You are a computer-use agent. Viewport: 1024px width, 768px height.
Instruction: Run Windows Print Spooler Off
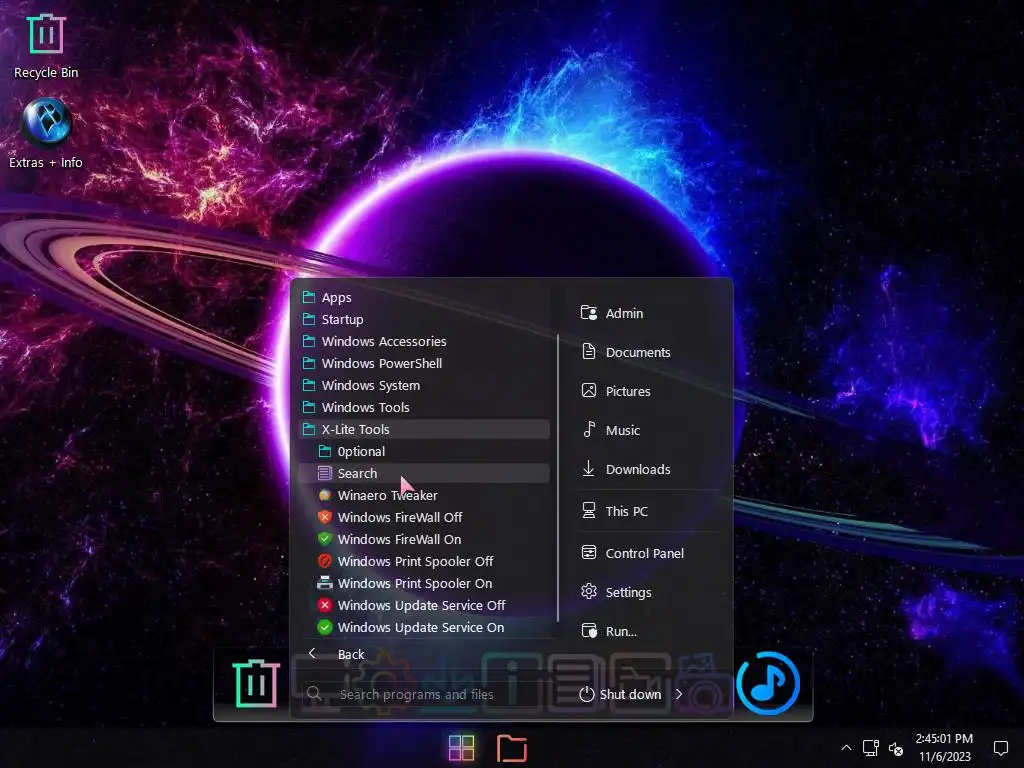pos(423,561)
